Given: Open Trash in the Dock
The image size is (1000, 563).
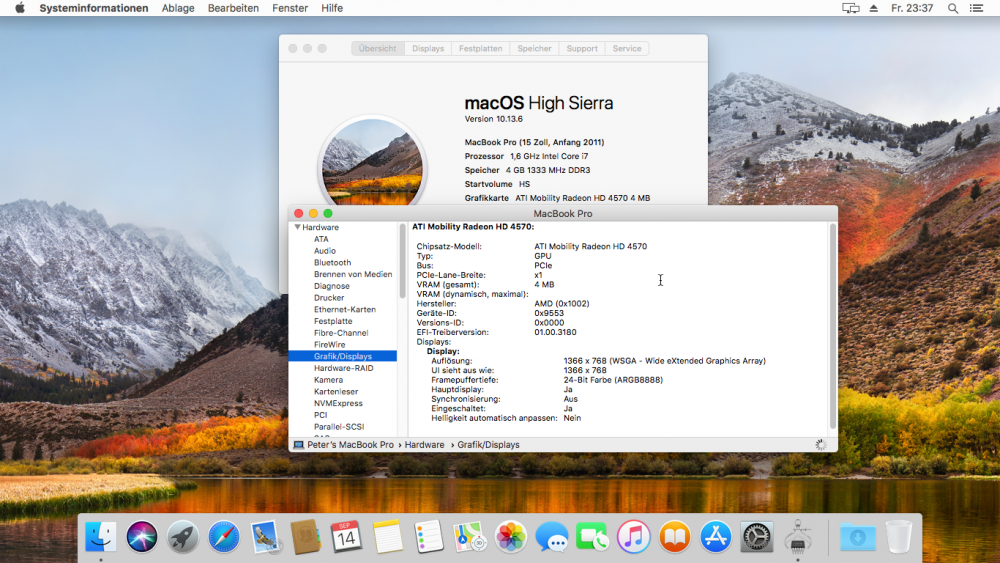Looking at the screenshot, I should [x=899, y=537].
